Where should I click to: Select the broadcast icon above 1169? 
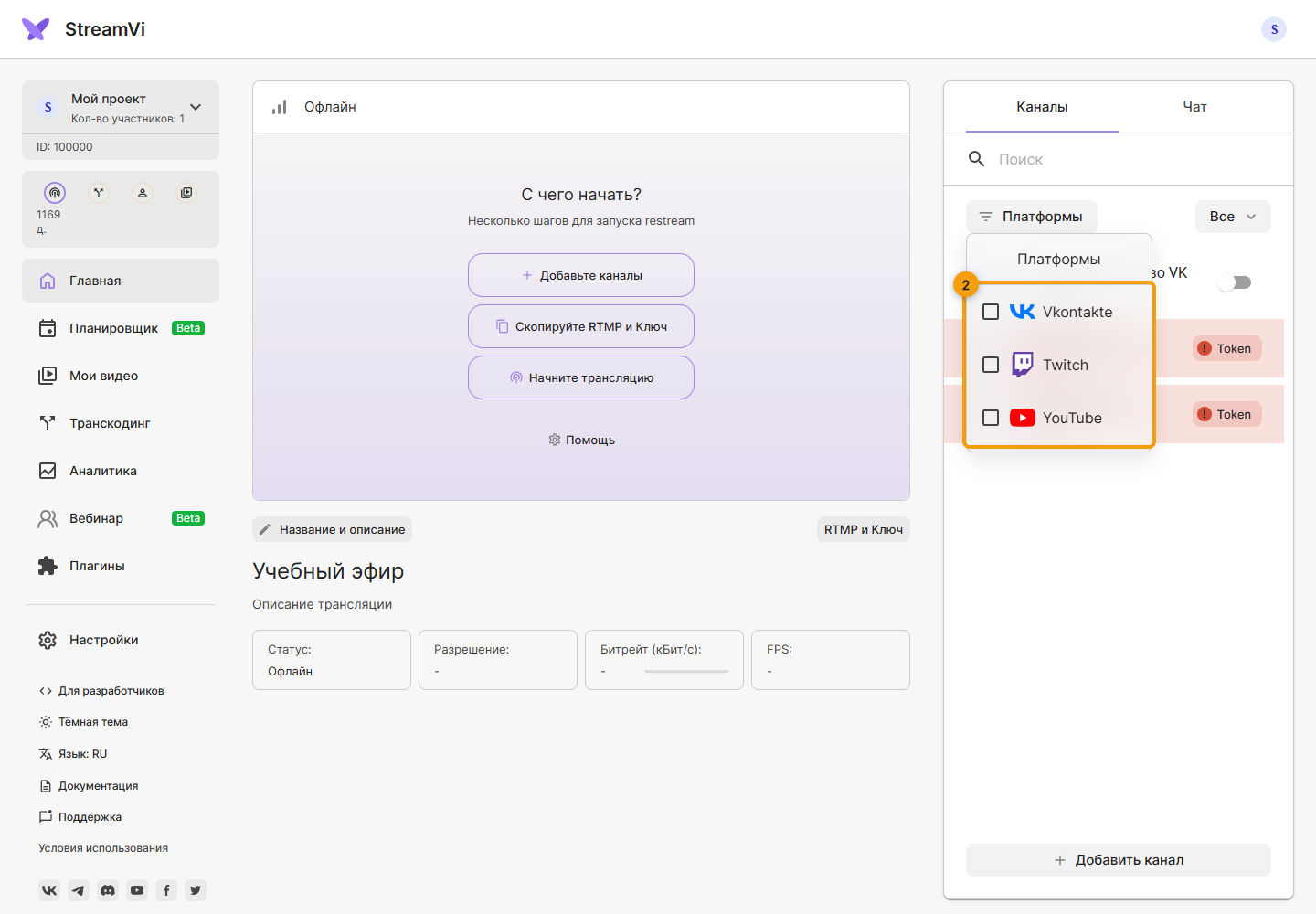55,193
